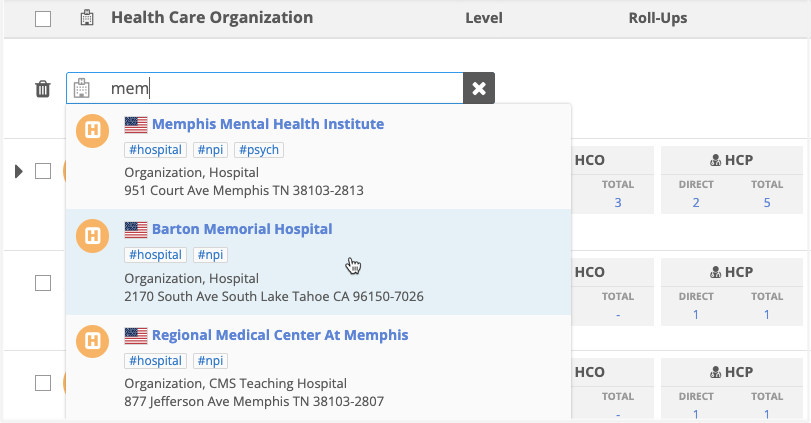Click US flag beside Memphis Mental Health Institute

coord(136,125)
